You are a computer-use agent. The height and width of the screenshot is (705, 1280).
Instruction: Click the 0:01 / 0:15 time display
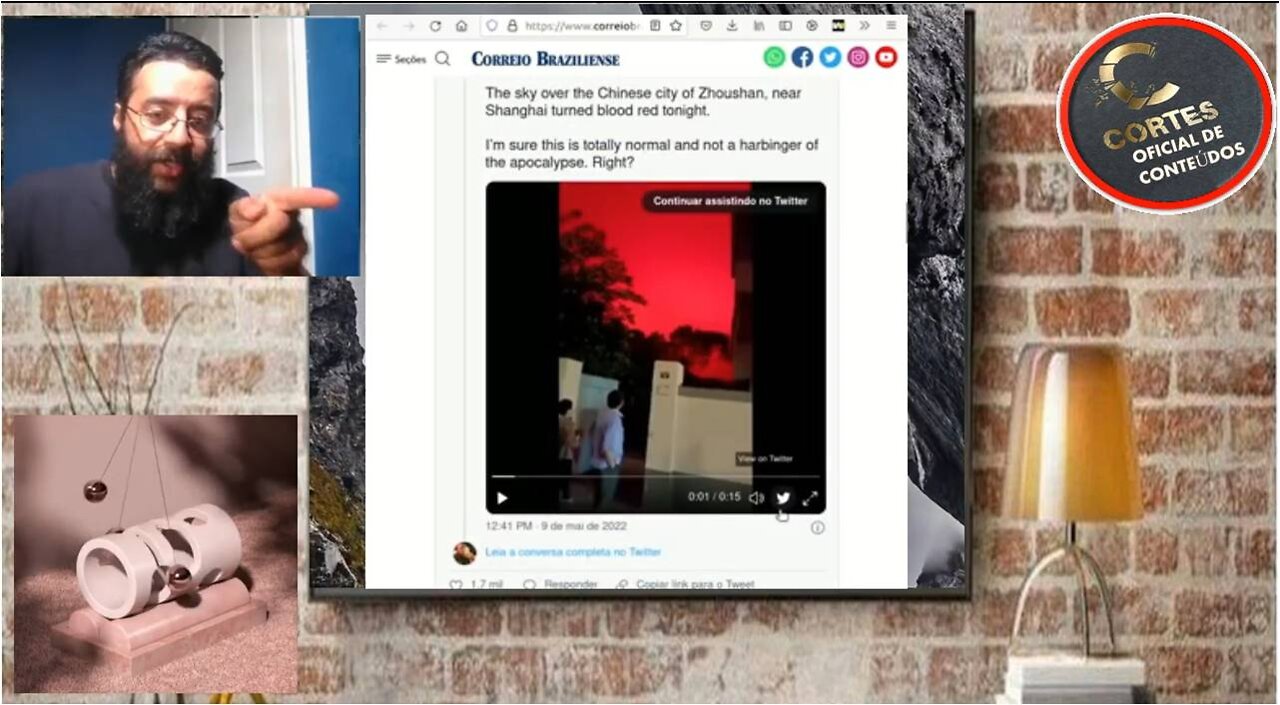click(714, 498)
